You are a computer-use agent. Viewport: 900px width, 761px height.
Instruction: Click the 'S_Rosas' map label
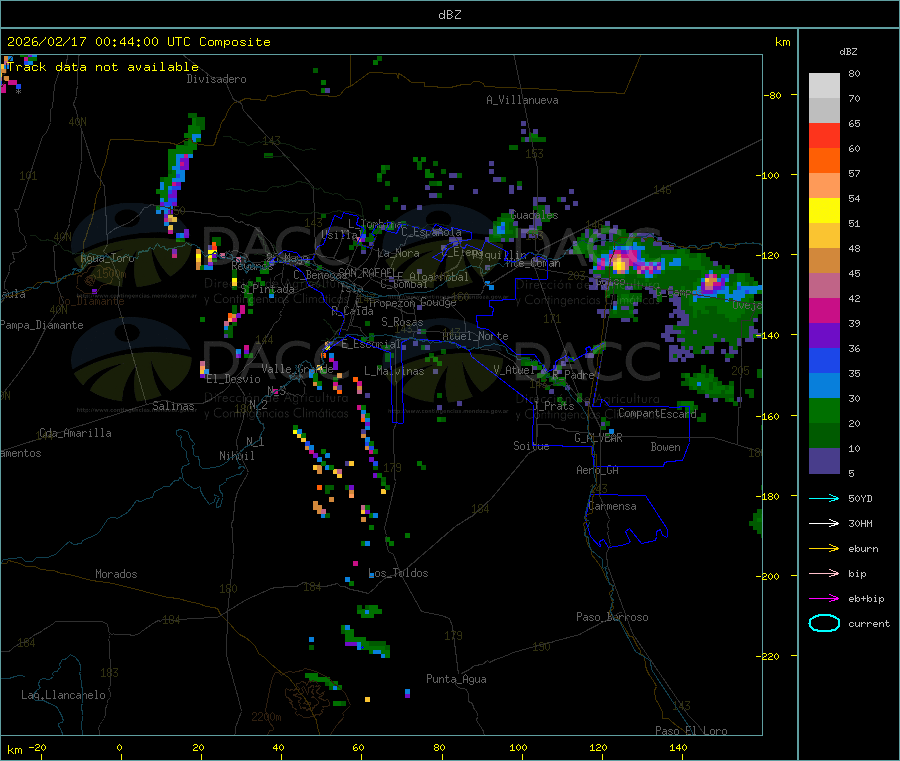click(x=402, y=322)
